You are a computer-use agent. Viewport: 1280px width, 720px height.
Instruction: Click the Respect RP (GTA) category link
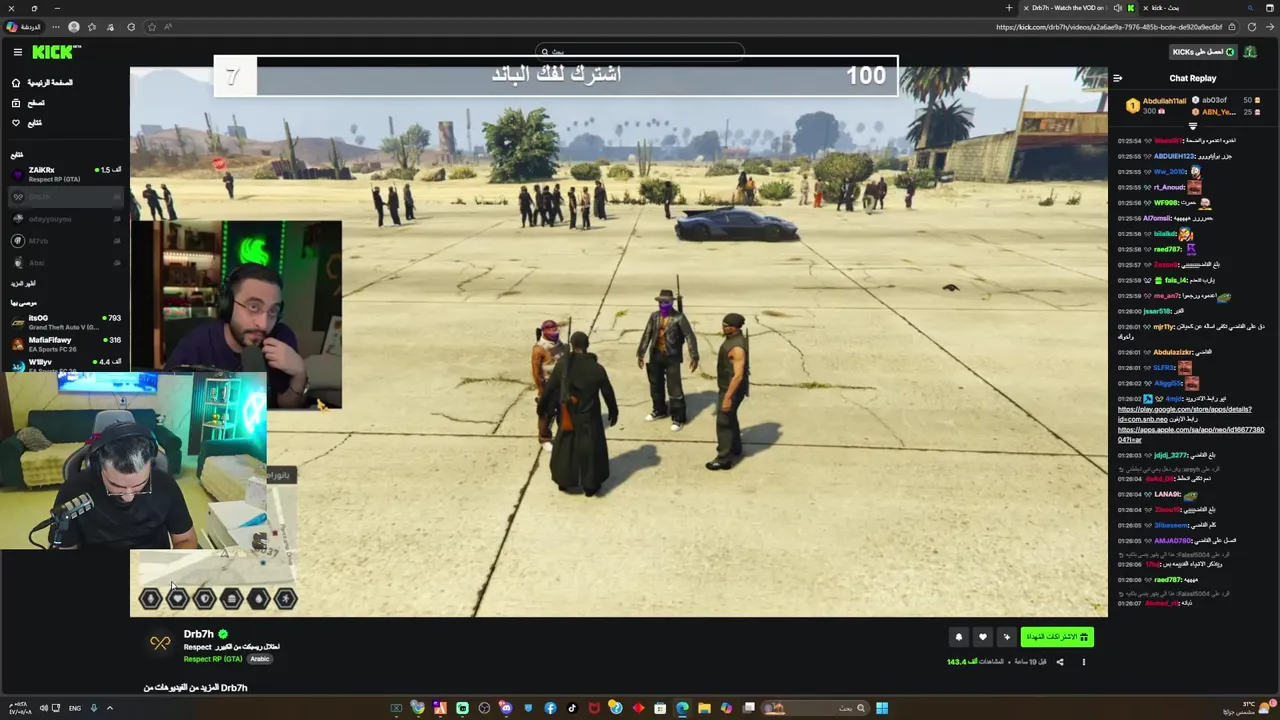pyautogui.click(x=213, y=659)
